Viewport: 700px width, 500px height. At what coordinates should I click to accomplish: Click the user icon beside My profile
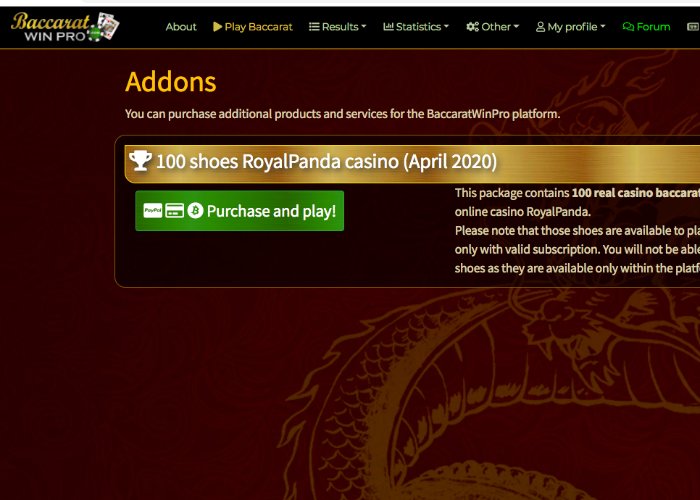click(x=540, y=27)
